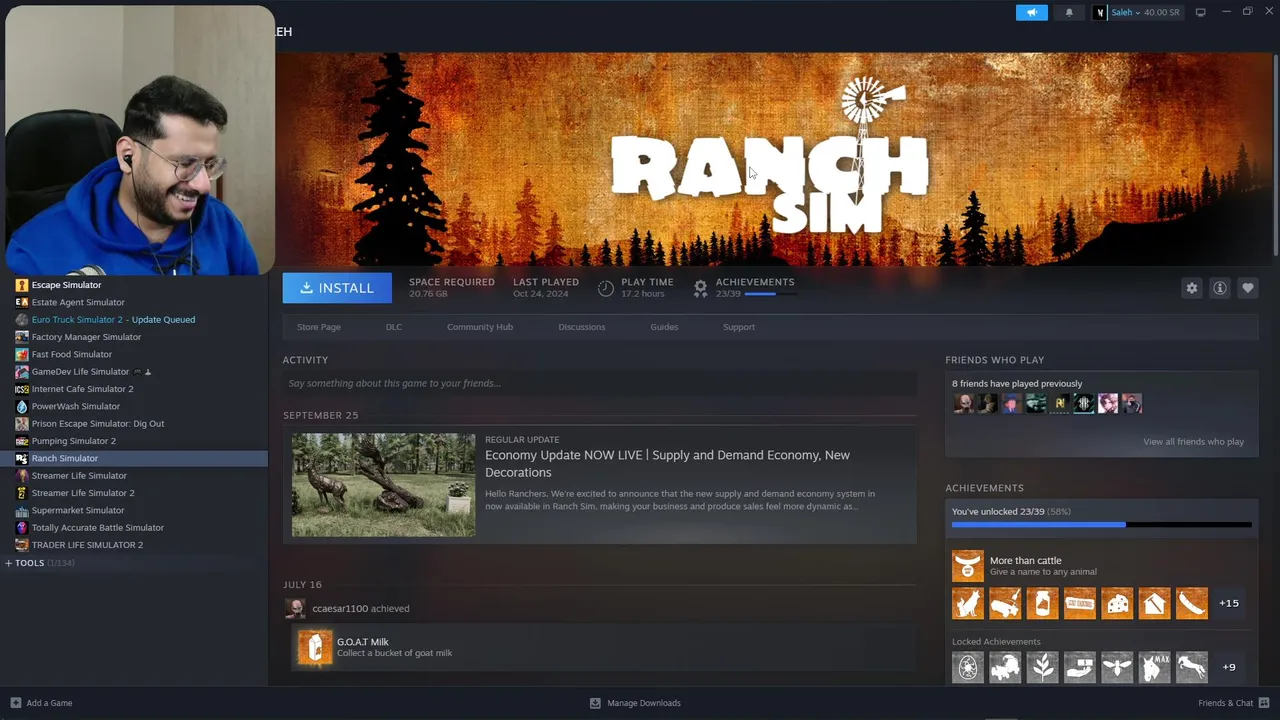This screenshot has width=1280, height=720.
Task: Open the Economy Update news thumbnail
Action: [383, 485]
